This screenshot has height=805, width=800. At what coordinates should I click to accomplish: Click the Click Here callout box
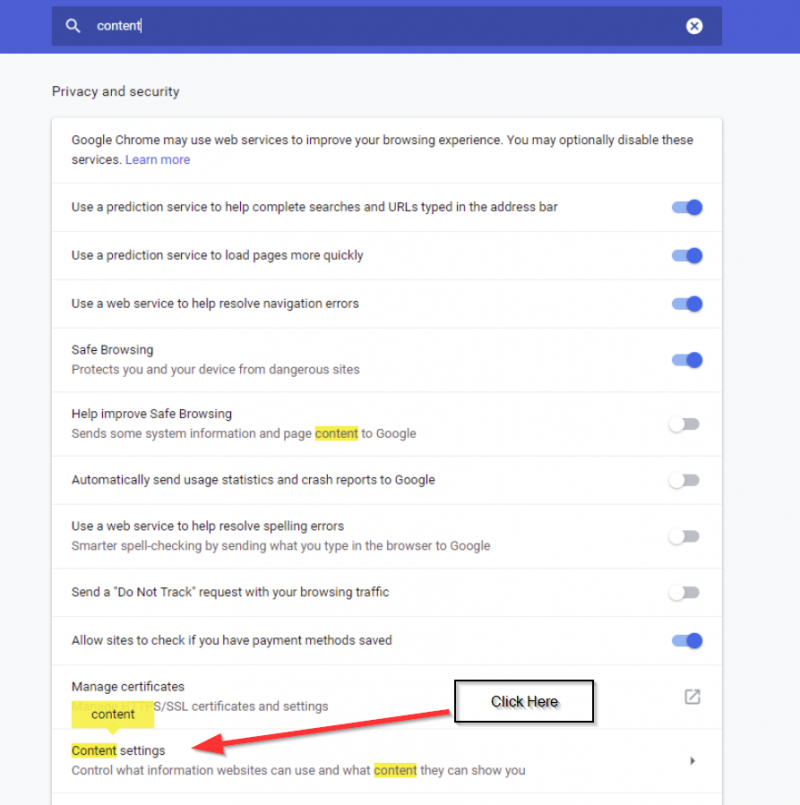[x=523, y=701]
